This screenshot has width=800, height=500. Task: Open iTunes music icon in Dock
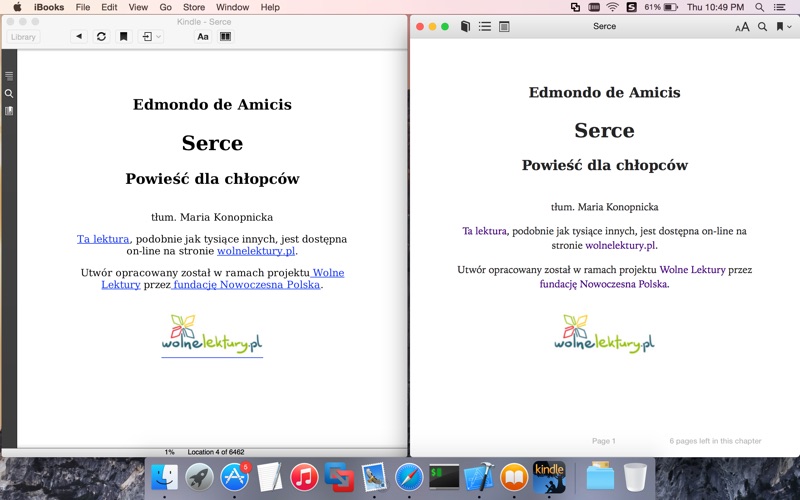304,478
